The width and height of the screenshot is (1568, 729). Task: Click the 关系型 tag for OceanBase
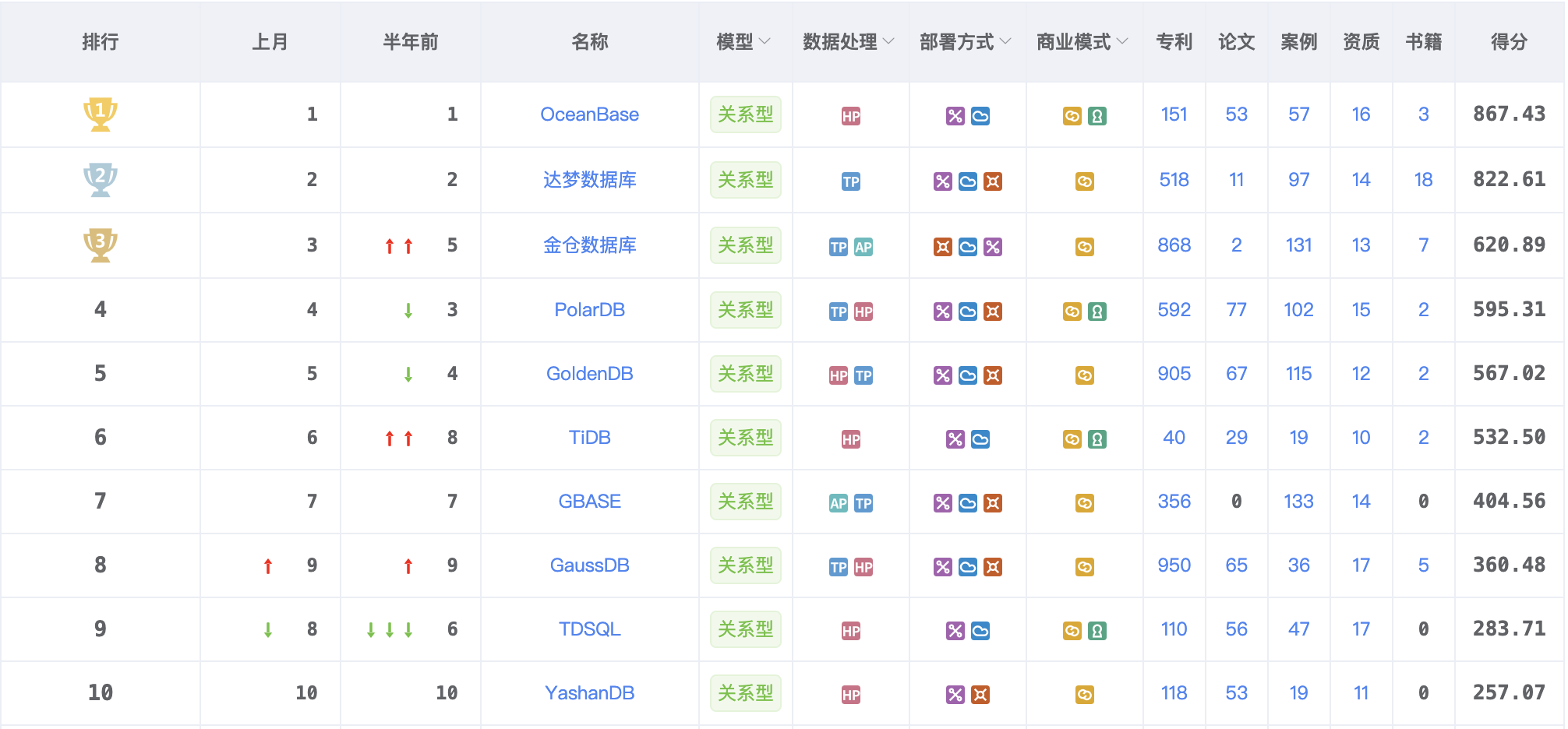tap(746, 114)
